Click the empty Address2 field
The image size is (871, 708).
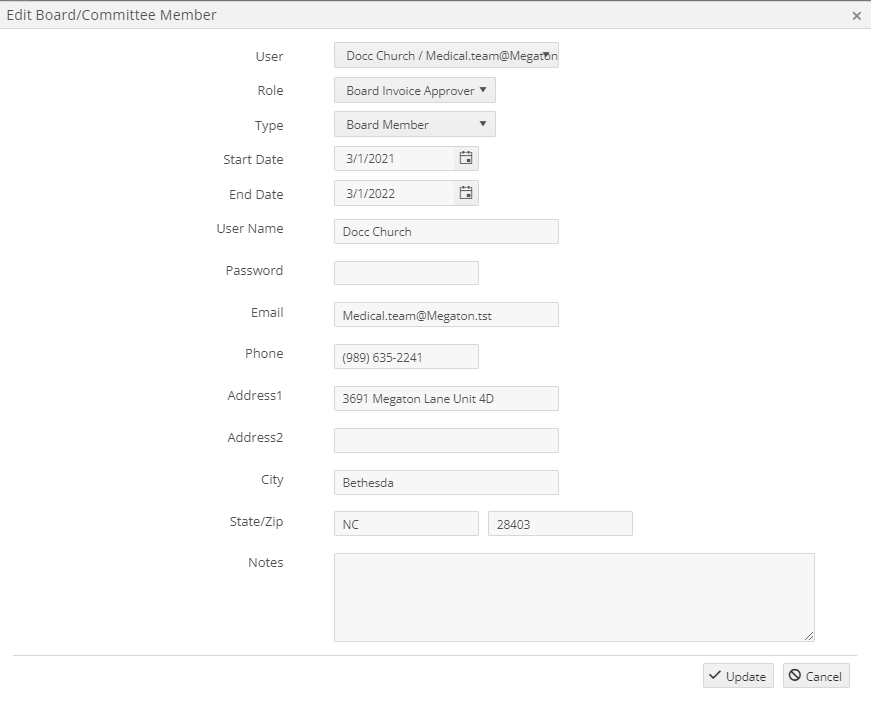coord(446,440)
